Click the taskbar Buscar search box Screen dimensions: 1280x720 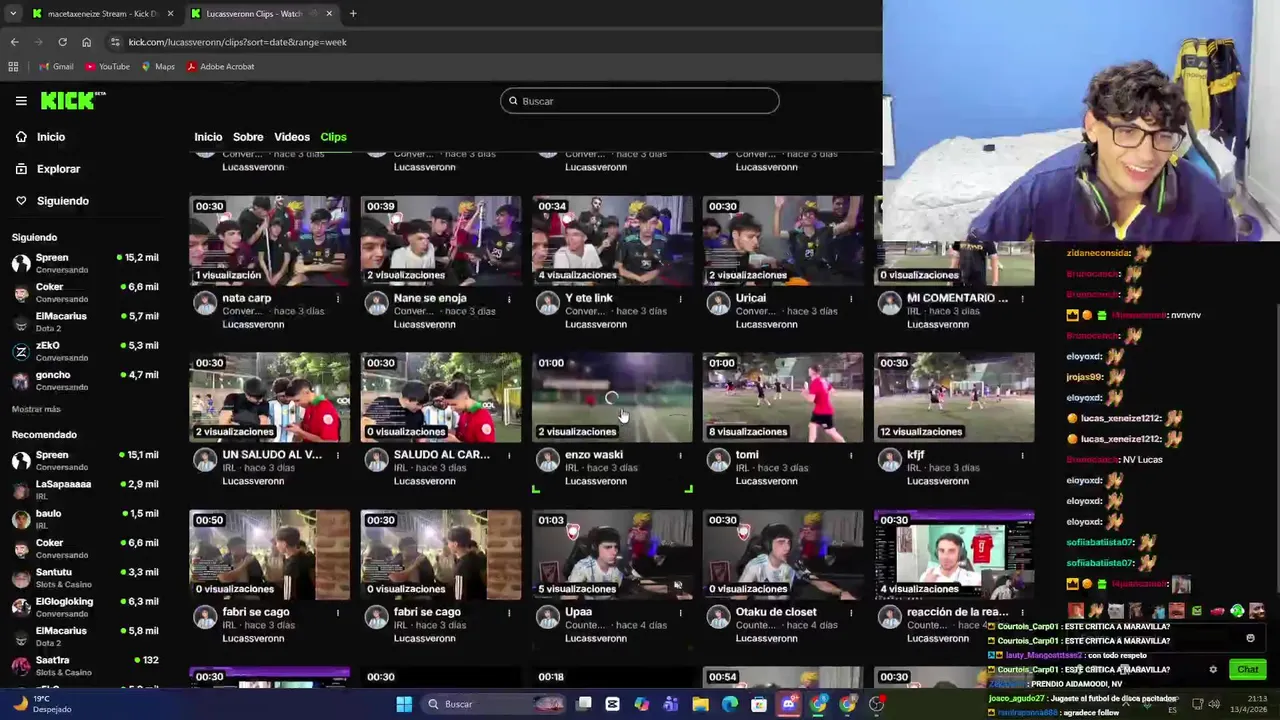point(493,704)
